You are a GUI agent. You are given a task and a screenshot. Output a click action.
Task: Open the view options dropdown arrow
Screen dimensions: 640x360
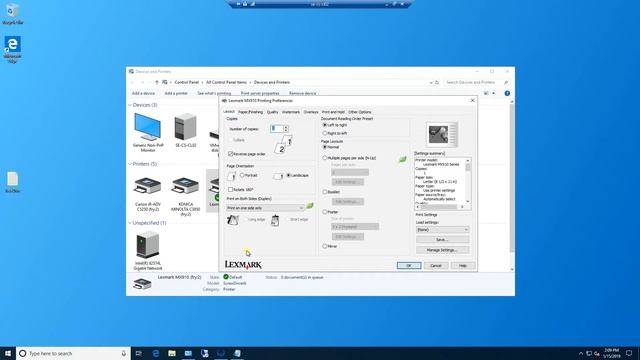click(x=493, y=93)
